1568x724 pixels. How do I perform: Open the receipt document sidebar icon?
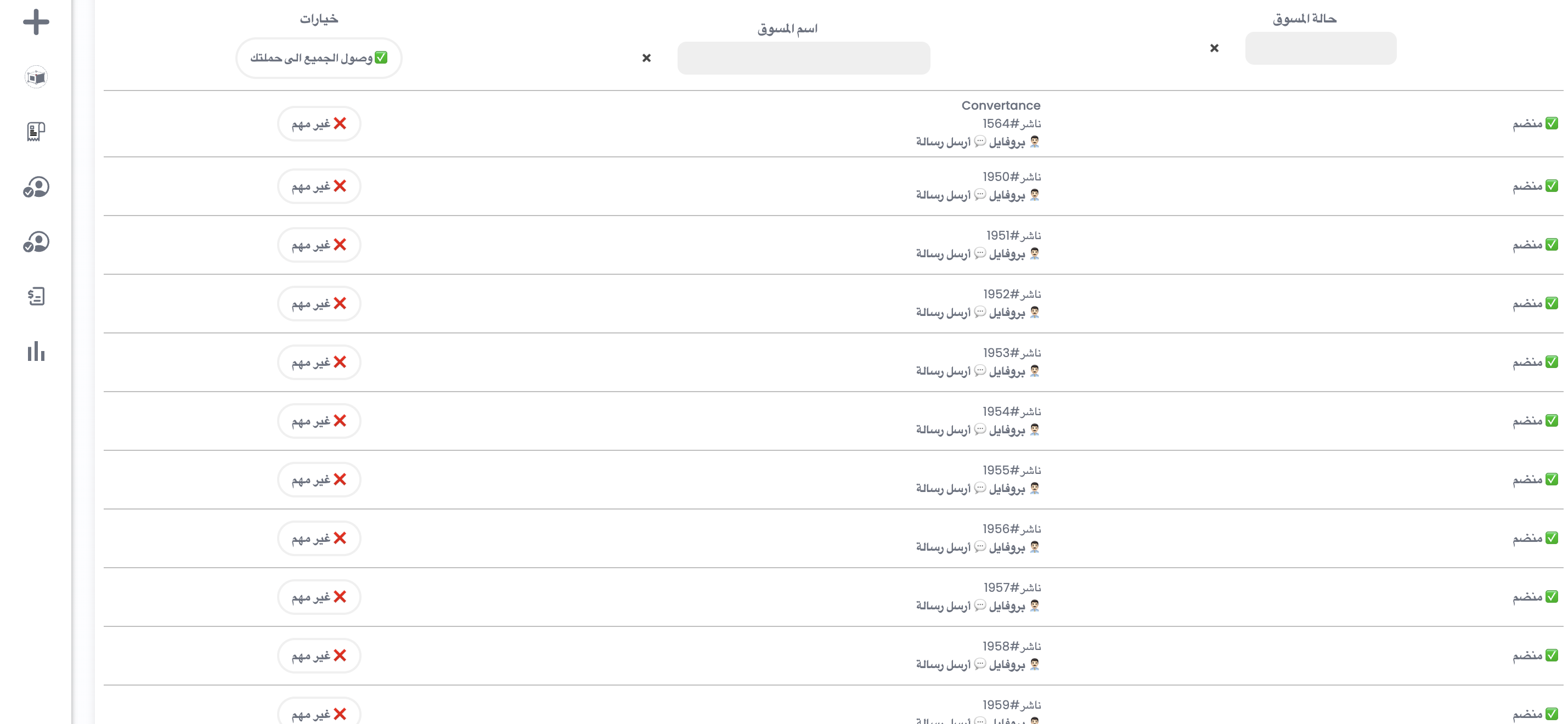click(36, 132)
